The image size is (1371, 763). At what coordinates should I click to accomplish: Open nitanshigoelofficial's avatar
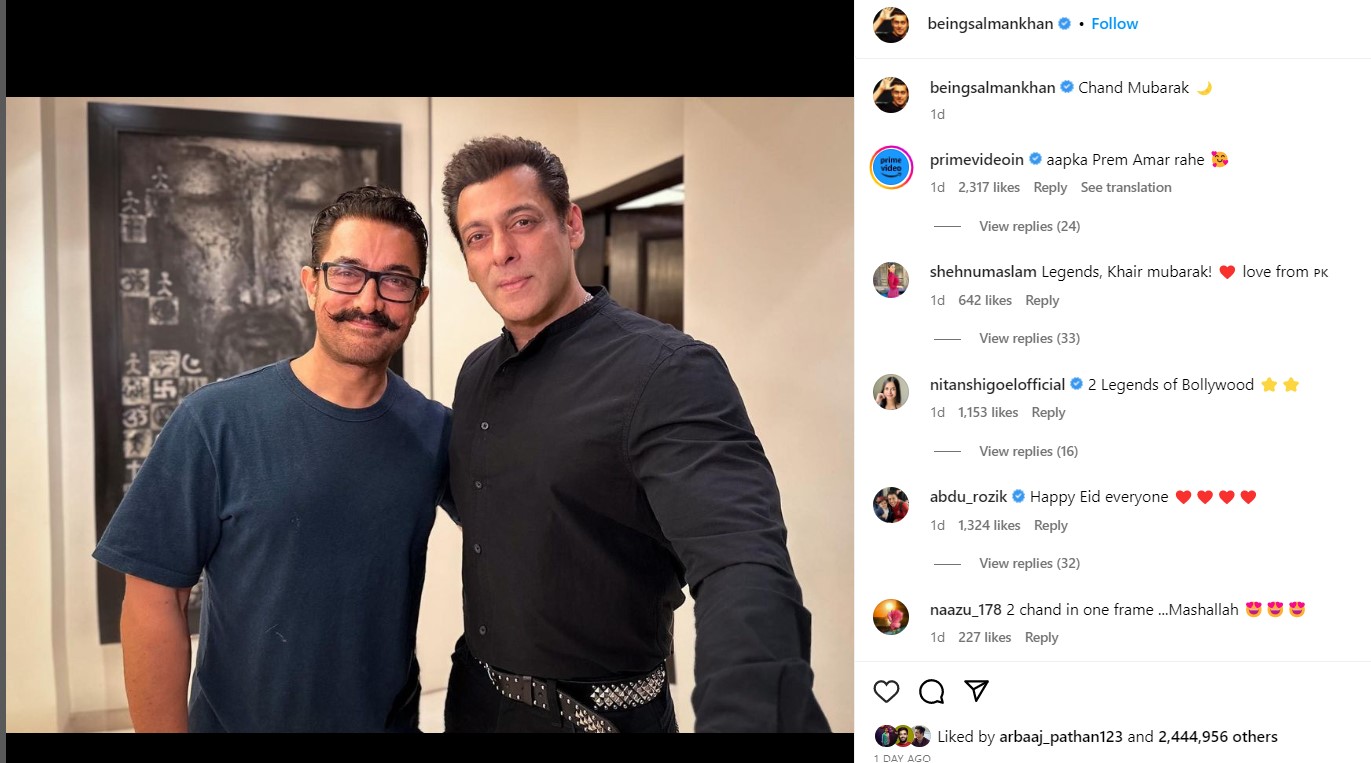pyautogui.click(x=891, y=392)
